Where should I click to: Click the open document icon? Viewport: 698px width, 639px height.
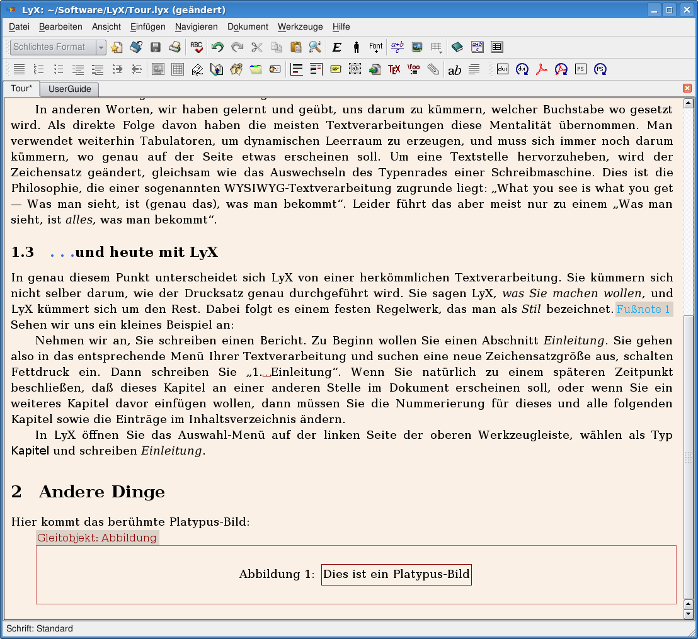pyautogui.click(x=136, y=47)
